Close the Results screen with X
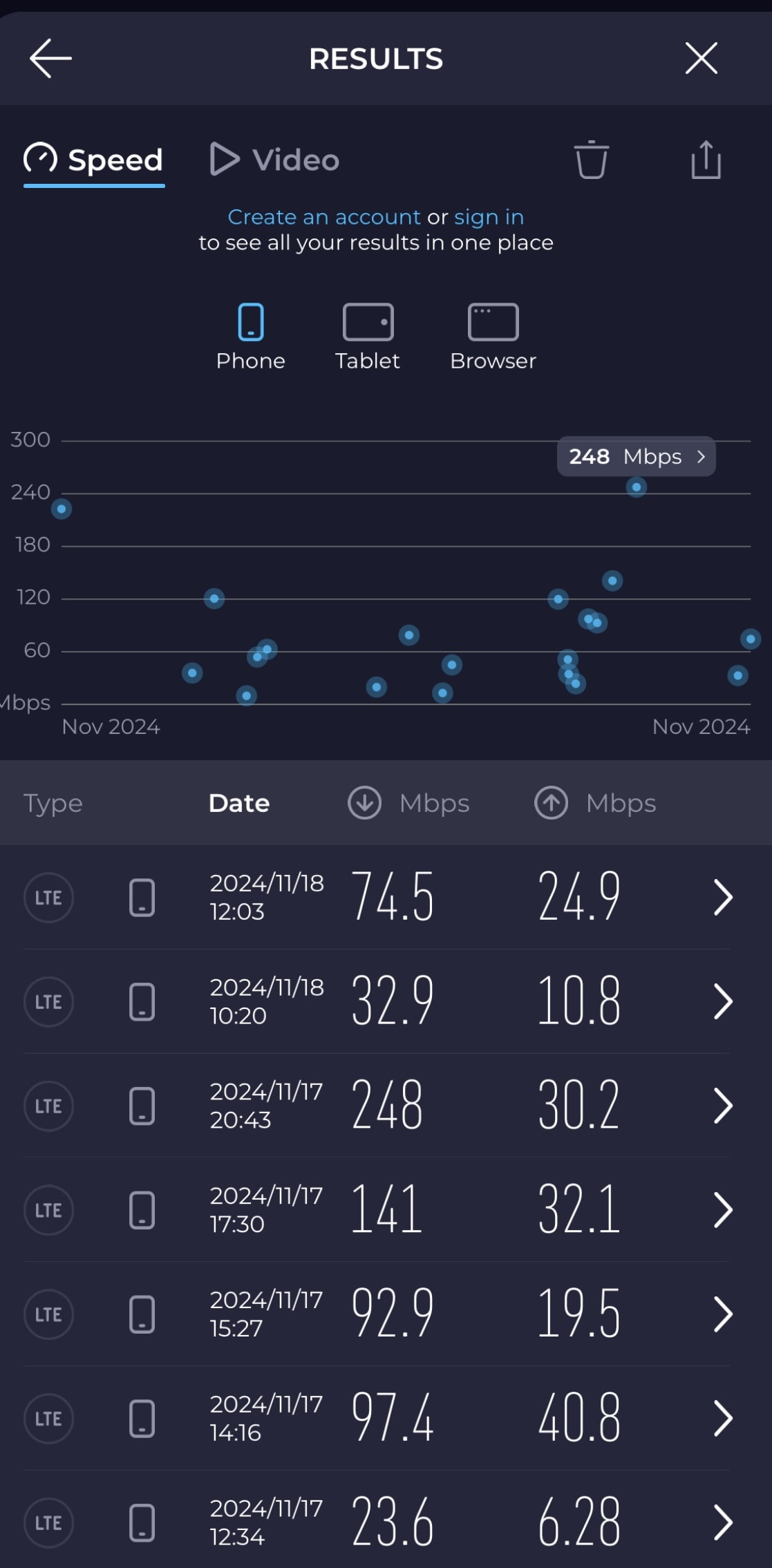Viewport: 772px width, 1568px height. (x=702, y=58)
